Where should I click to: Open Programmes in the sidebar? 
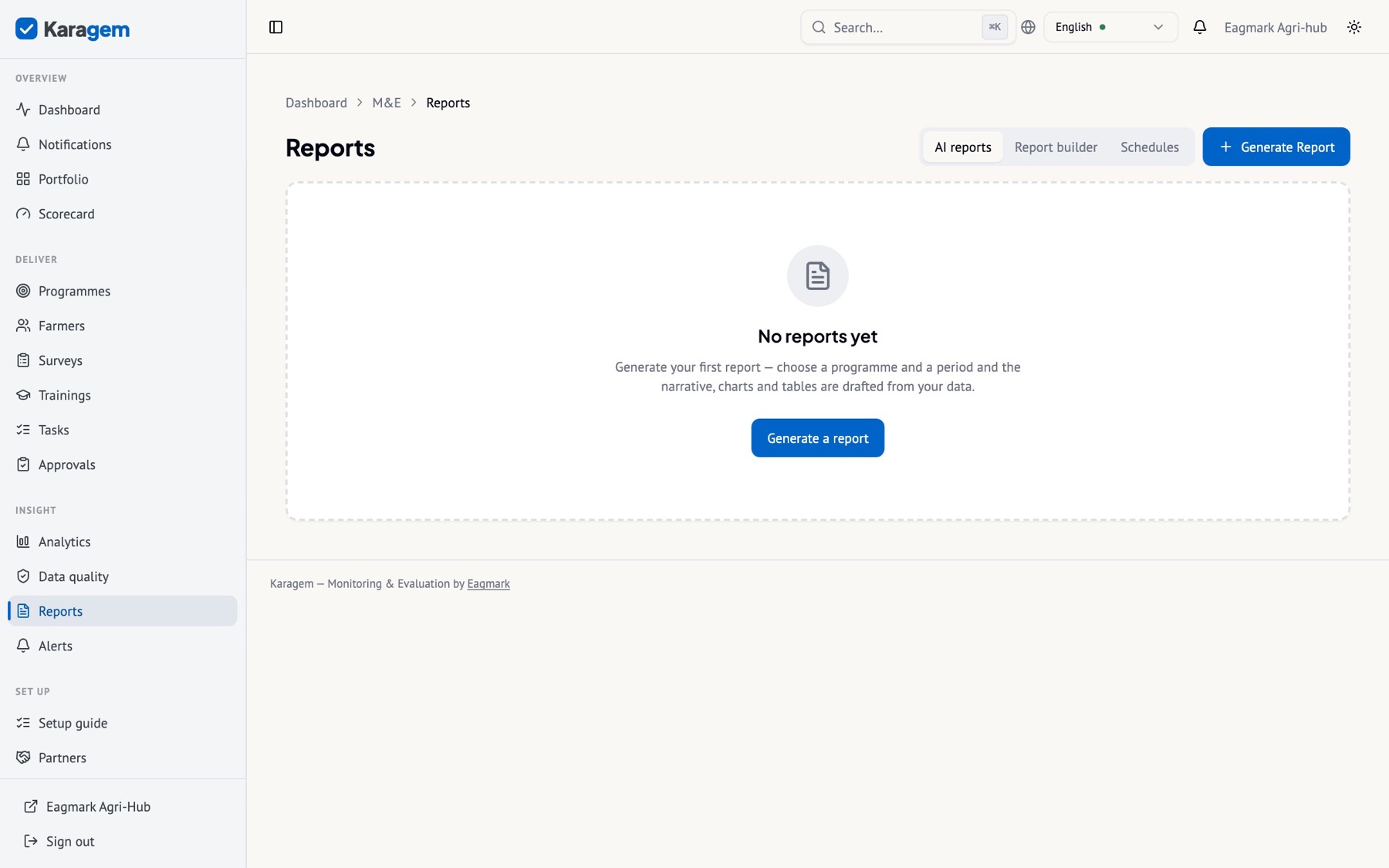point(122,291)
